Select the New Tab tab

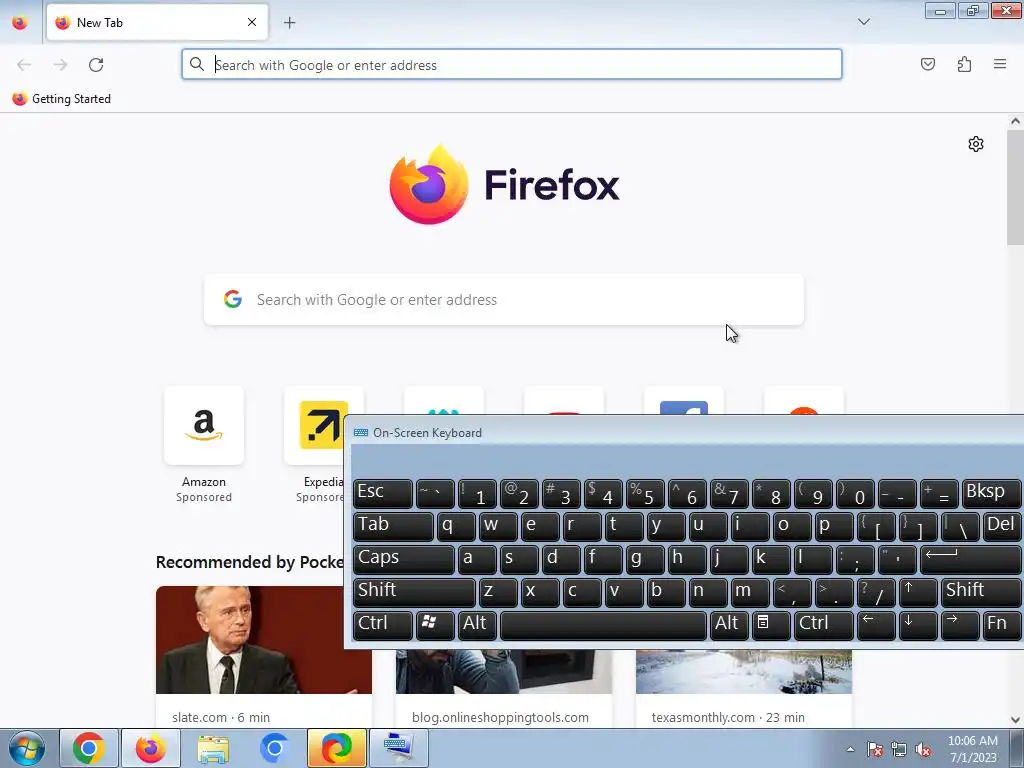coord(157,22)
